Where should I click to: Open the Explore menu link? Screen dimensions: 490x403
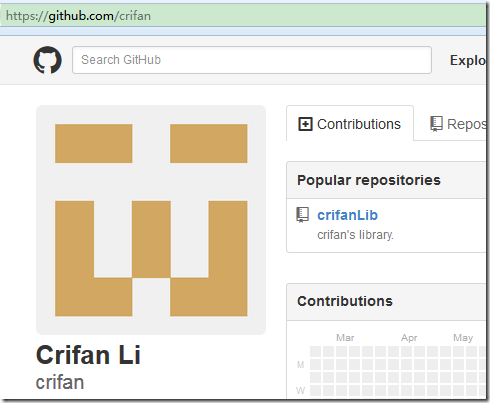[468, 60]
